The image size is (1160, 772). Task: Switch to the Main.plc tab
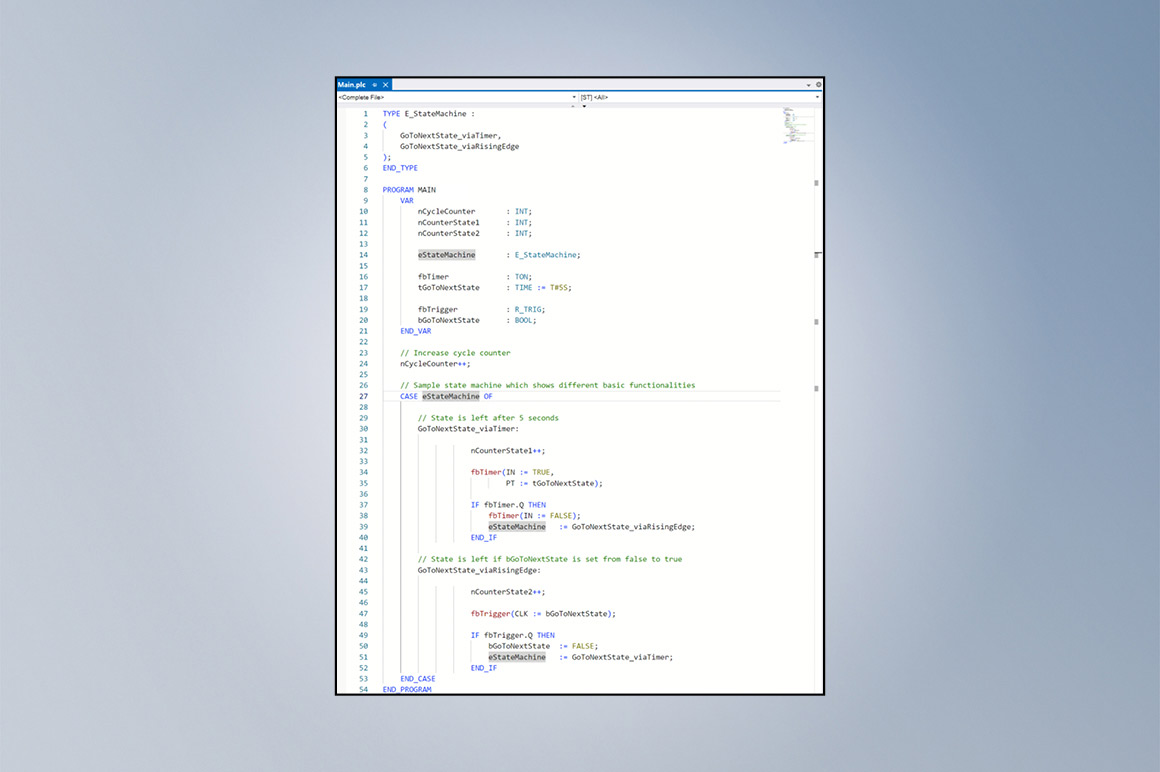(352, 85)
